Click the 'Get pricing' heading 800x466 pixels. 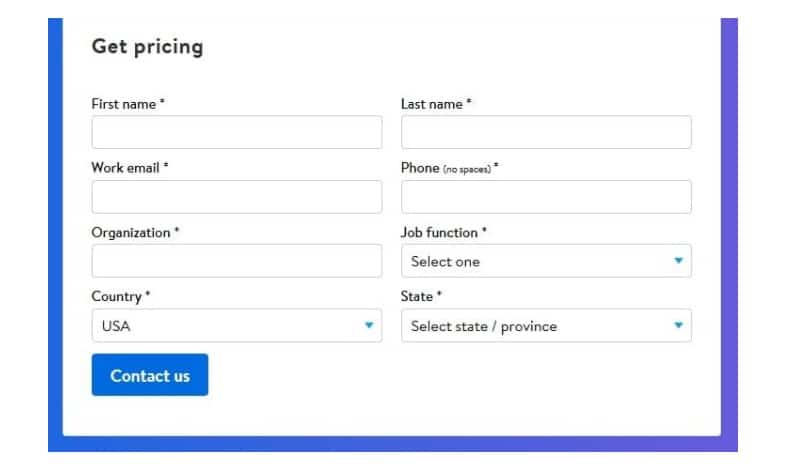pyautogui.click(x=147, y=47)
